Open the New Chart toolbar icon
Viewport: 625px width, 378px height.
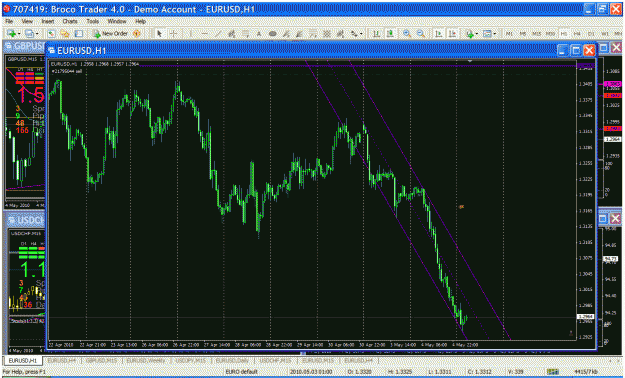(x=11, y=34)
